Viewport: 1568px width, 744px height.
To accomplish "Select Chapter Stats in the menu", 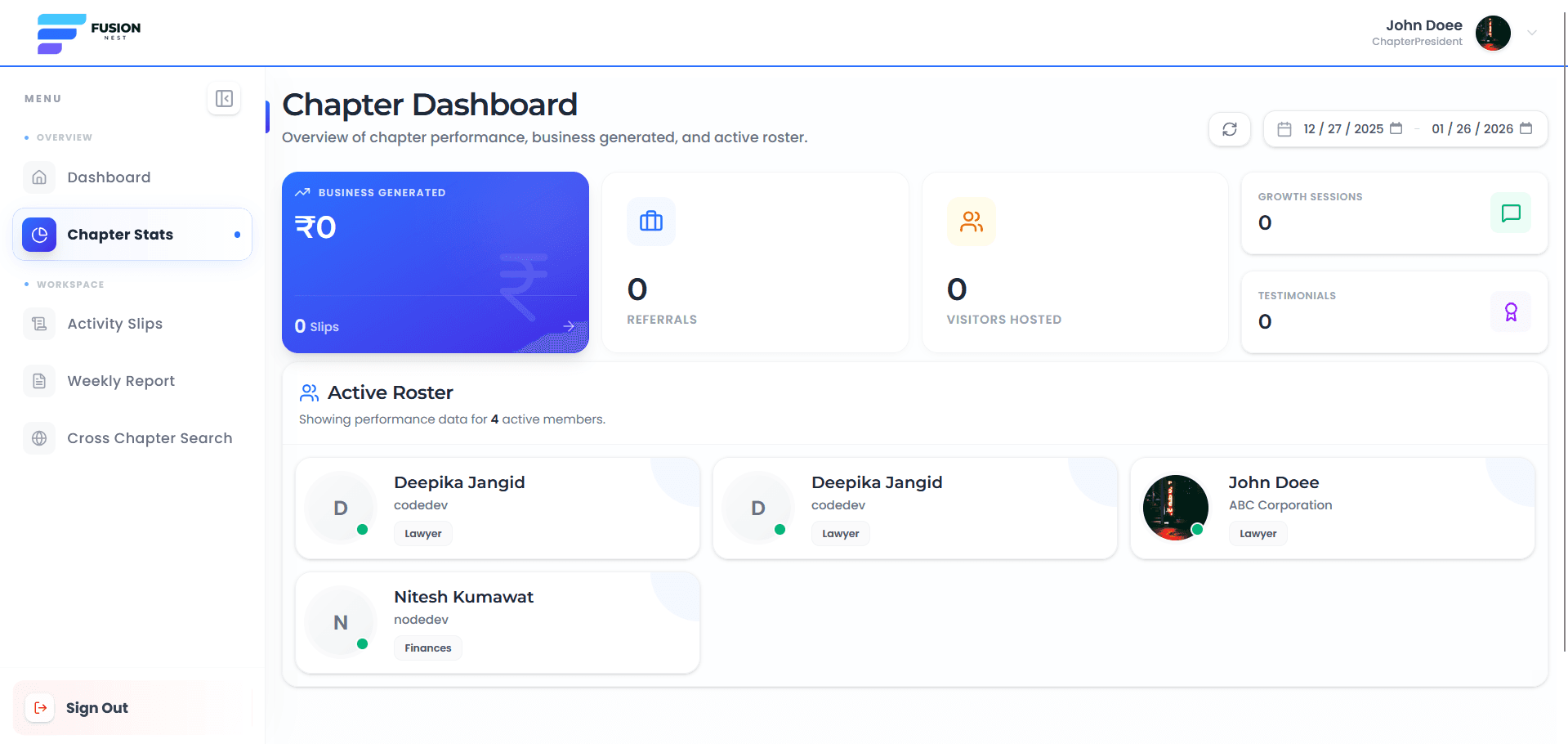I will 120,234.
